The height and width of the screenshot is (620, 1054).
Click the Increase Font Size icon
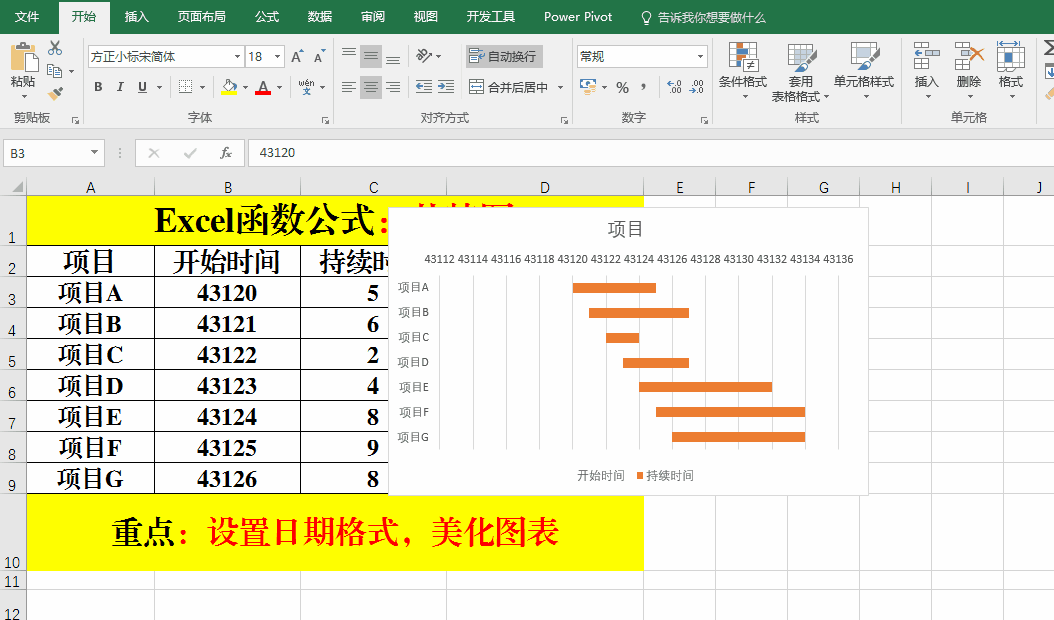297,57
